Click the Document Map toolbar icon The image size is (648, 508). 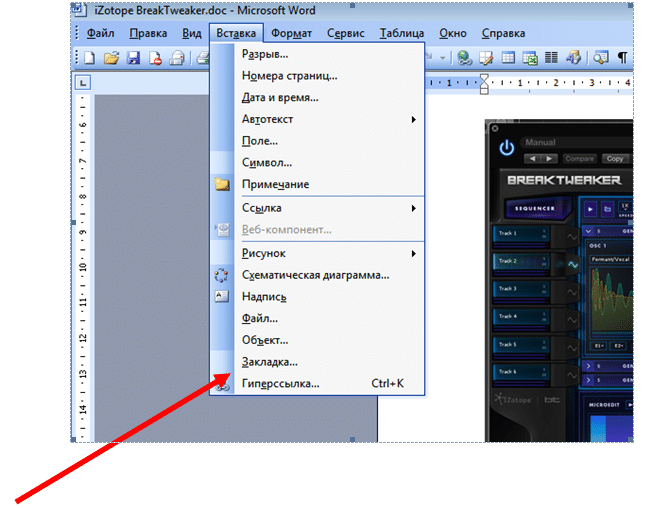pyautogui.click(x=600, y=58)
